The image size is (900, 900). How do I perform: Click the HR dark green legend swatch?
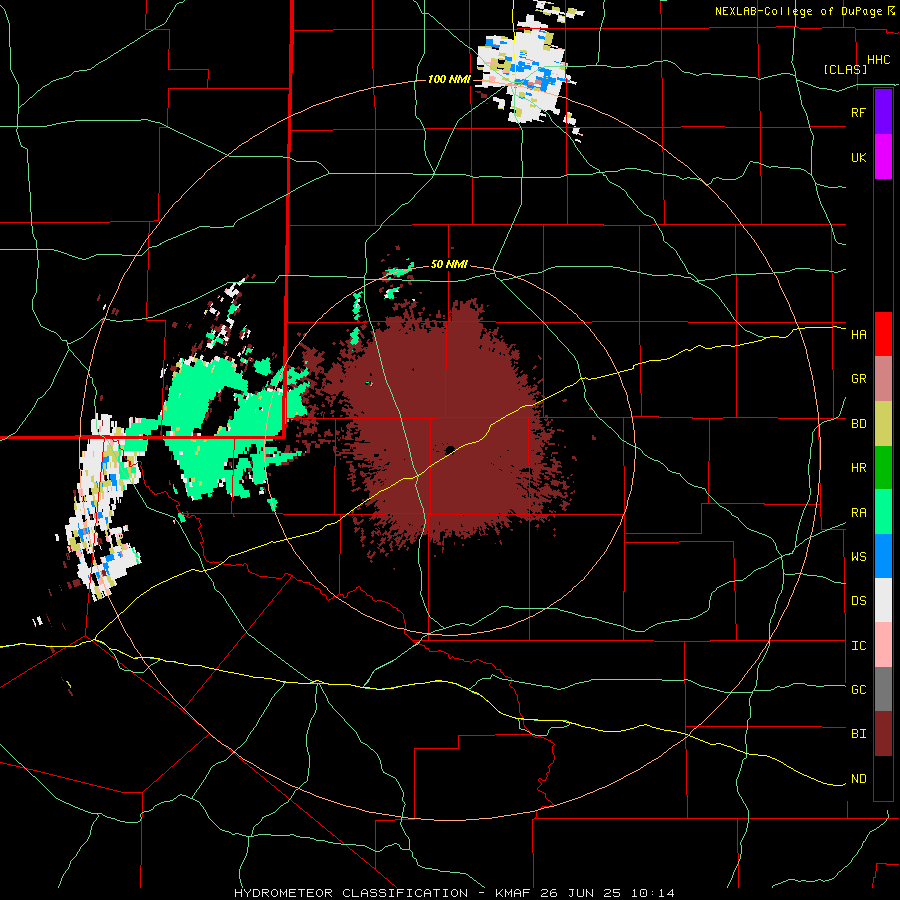(x=883, y=468)
